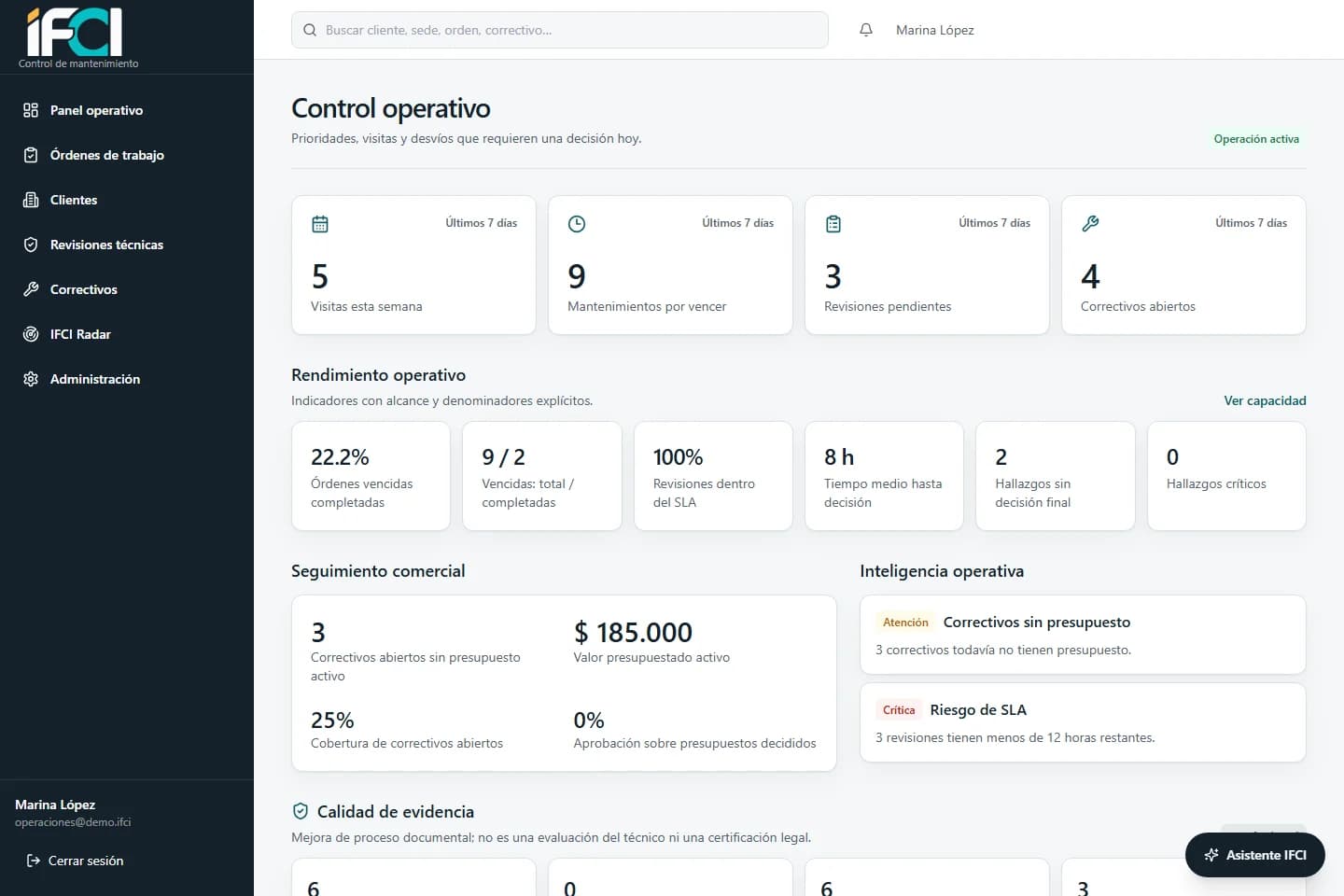Open the Correctivos sin presupuesto alert
This screenshot has height=896, width=1344.
[1083, 635]
